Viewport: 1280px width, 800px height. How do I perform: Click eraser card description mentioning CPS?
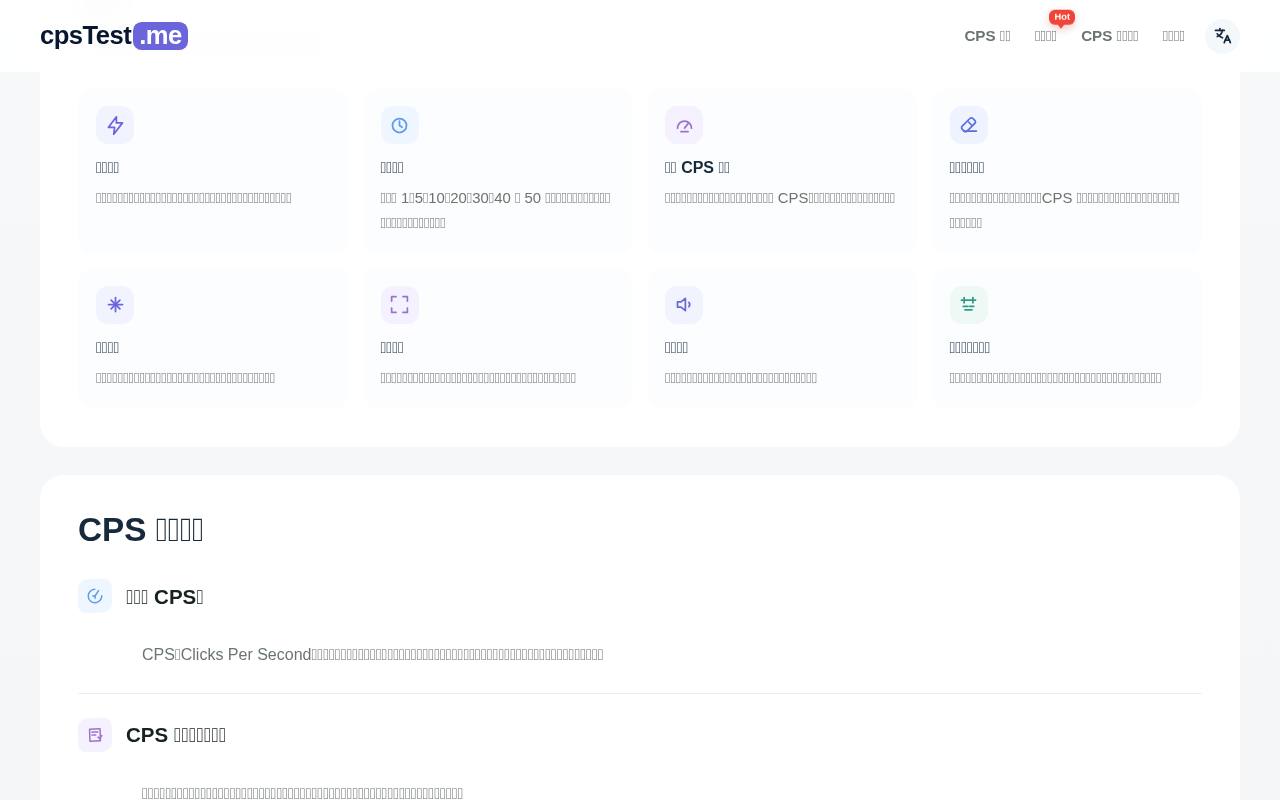pos(1065,210)
